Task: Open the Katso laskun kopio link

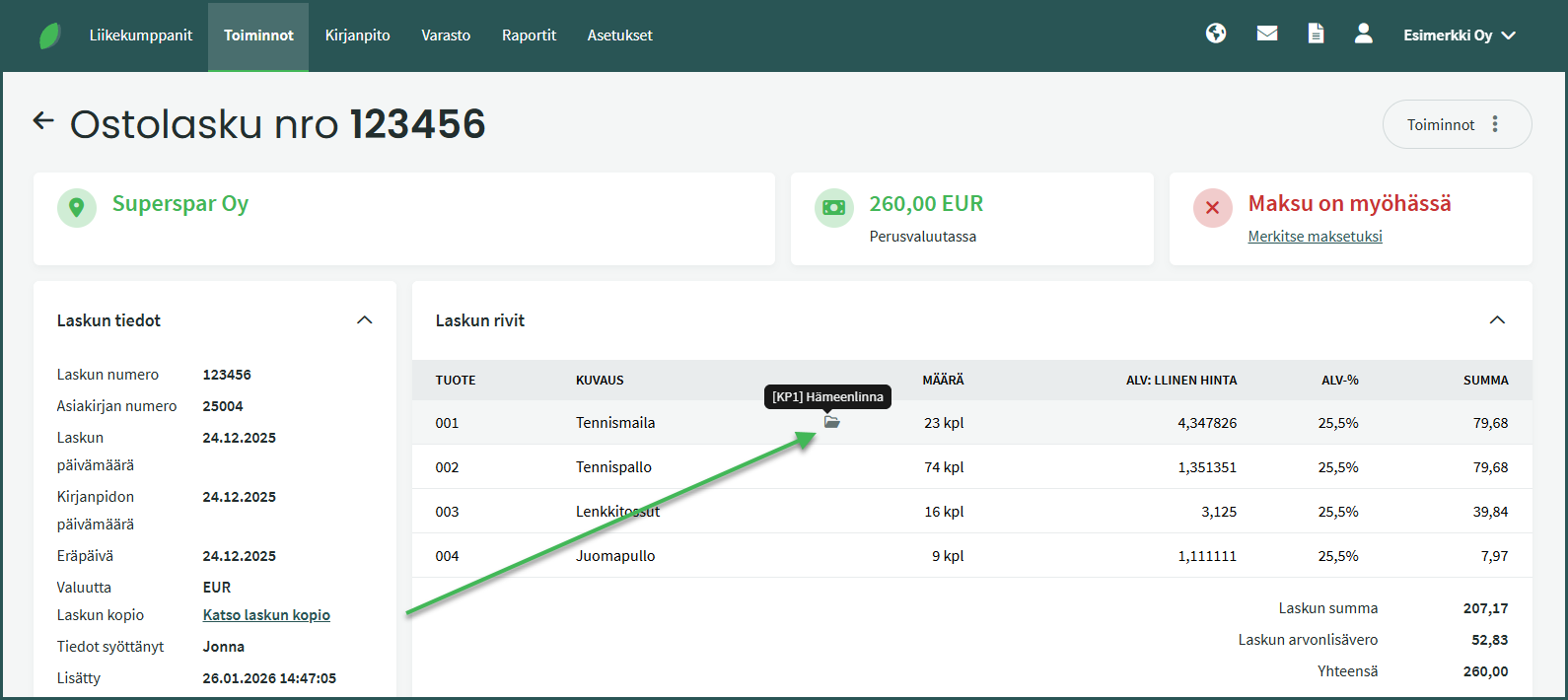Action: (x=266, y=615)
